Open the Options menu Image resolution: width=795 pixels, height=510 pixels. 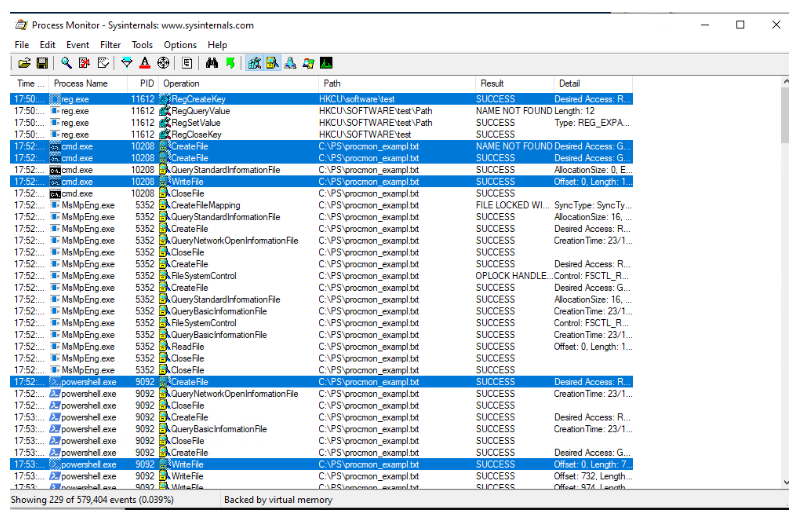click(180, 45)
